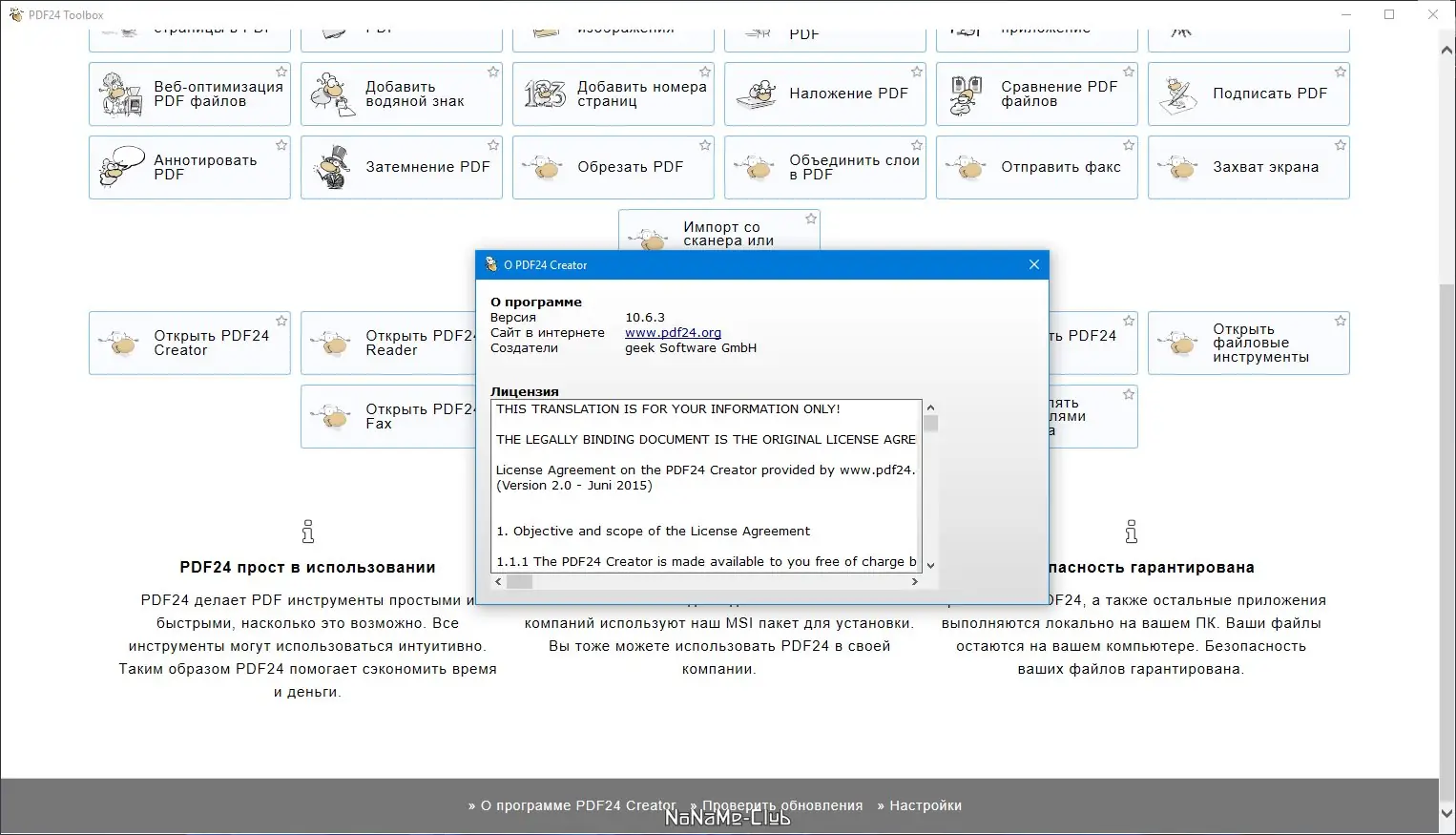The image size is (1456, 835).
Task: Close the О PDF24 Creator dialog
Action: tap(1034, 264)
